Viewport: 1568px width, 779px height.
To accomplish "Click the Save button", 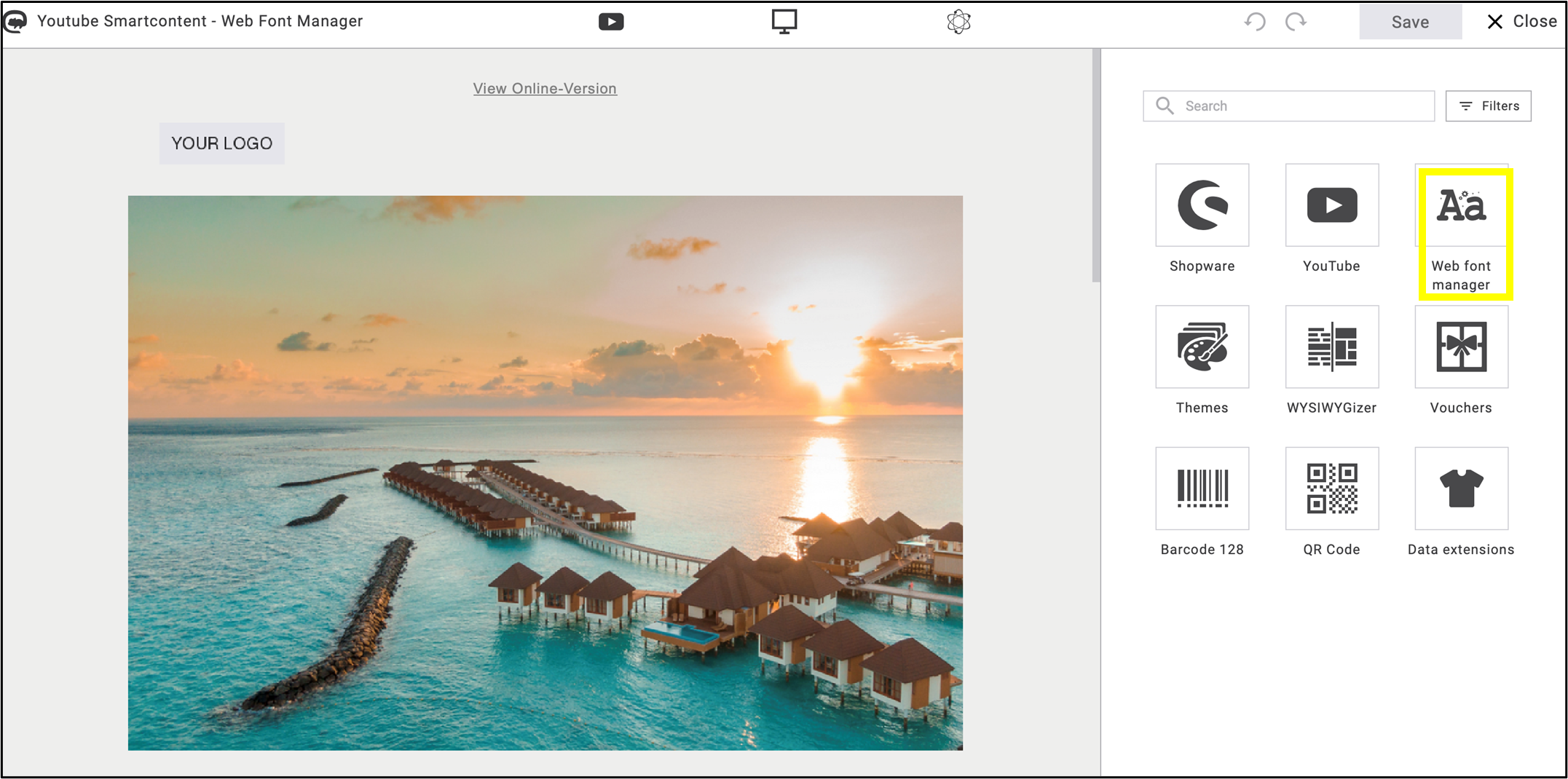I will coord(1410,22).
